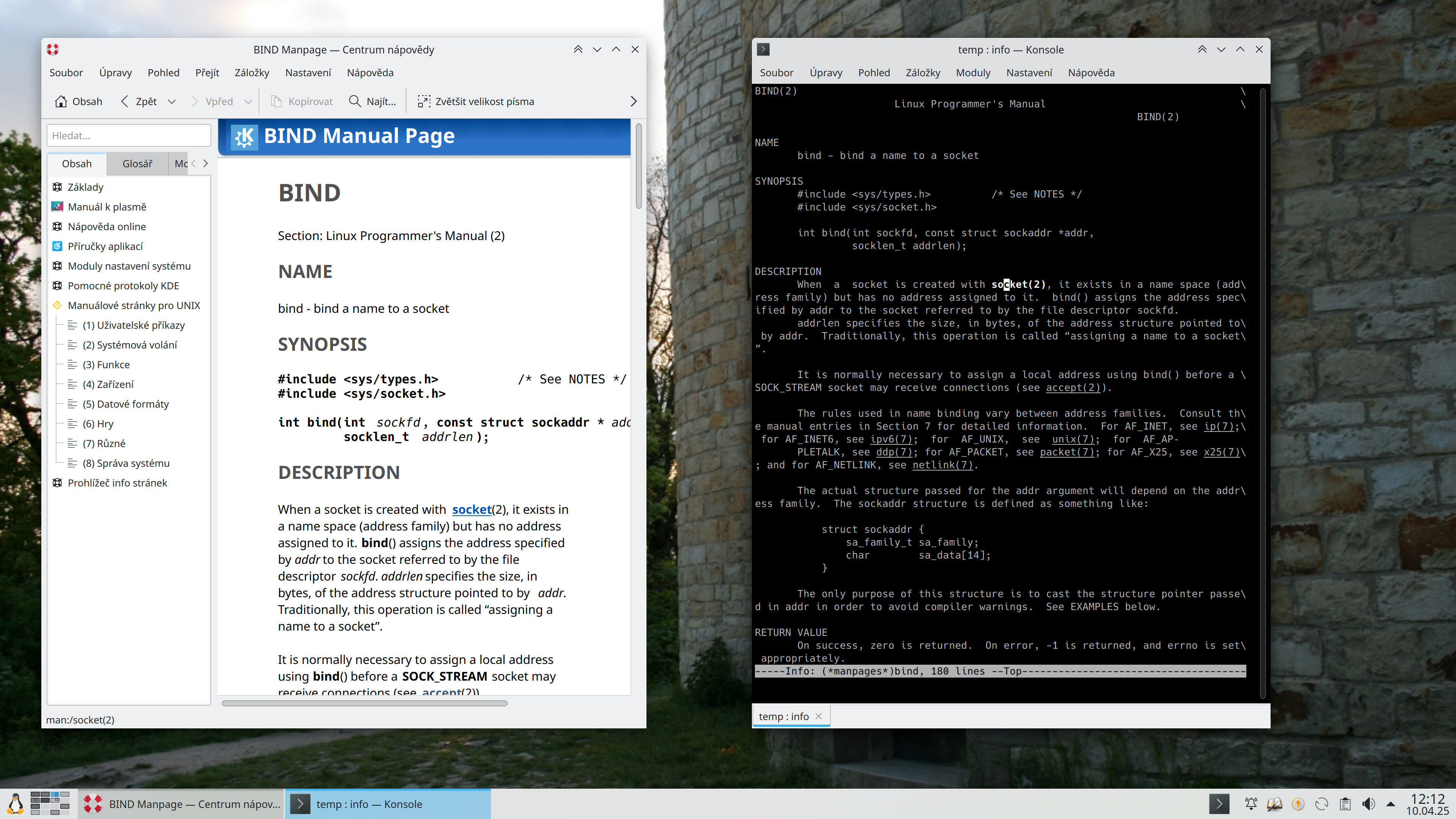Open Manuál k plasmě entry
The image size is (1456, 819).
[x=107, y=207]
